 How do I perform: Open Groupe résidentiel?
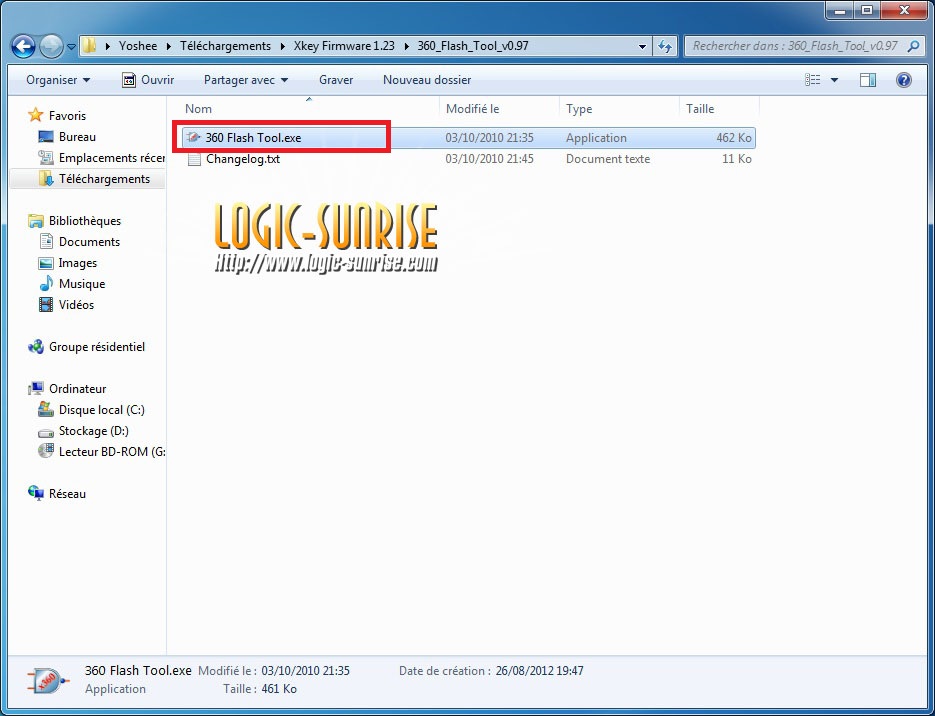click(x=97, y=347)
